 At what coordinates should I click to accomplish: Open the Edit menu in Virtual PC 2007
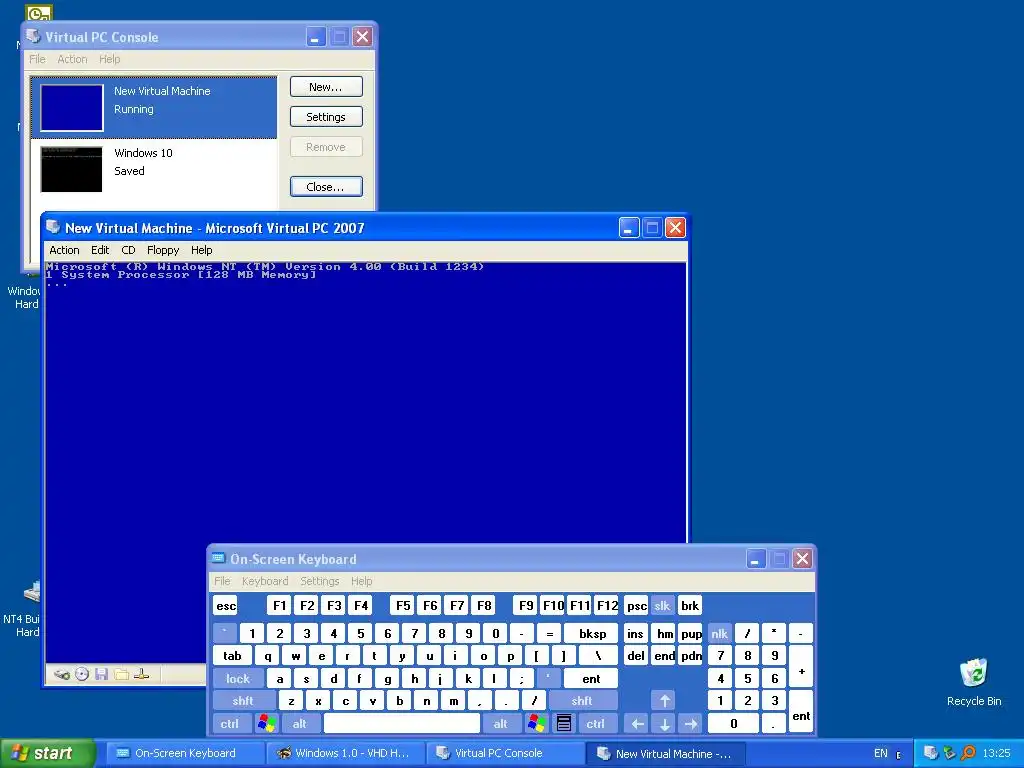(x=100, y=250)
